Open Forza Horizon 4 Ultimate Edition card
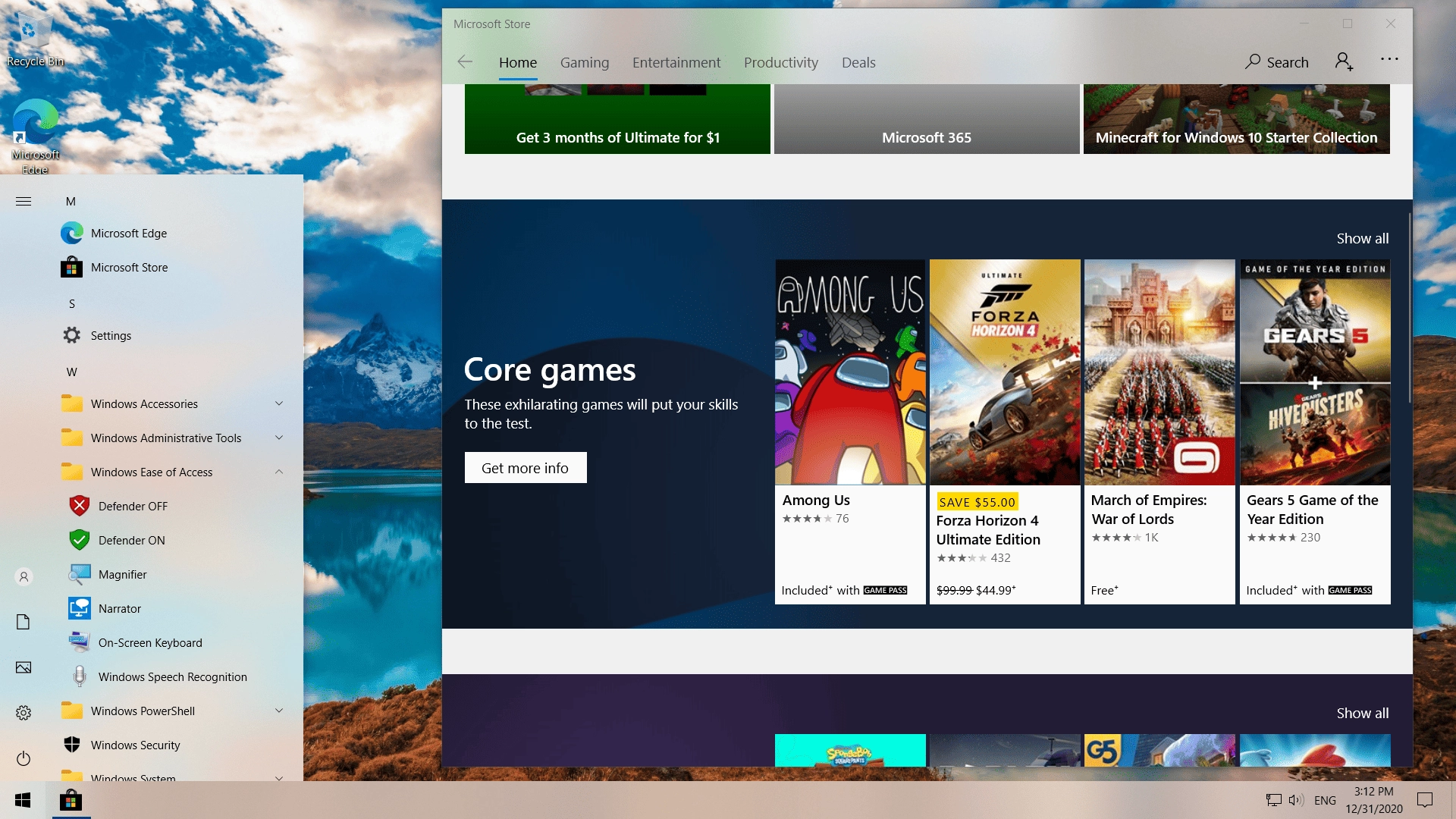Image resolution: width=1456 pixels, height=819 pixels. [x=1005, y=431]
